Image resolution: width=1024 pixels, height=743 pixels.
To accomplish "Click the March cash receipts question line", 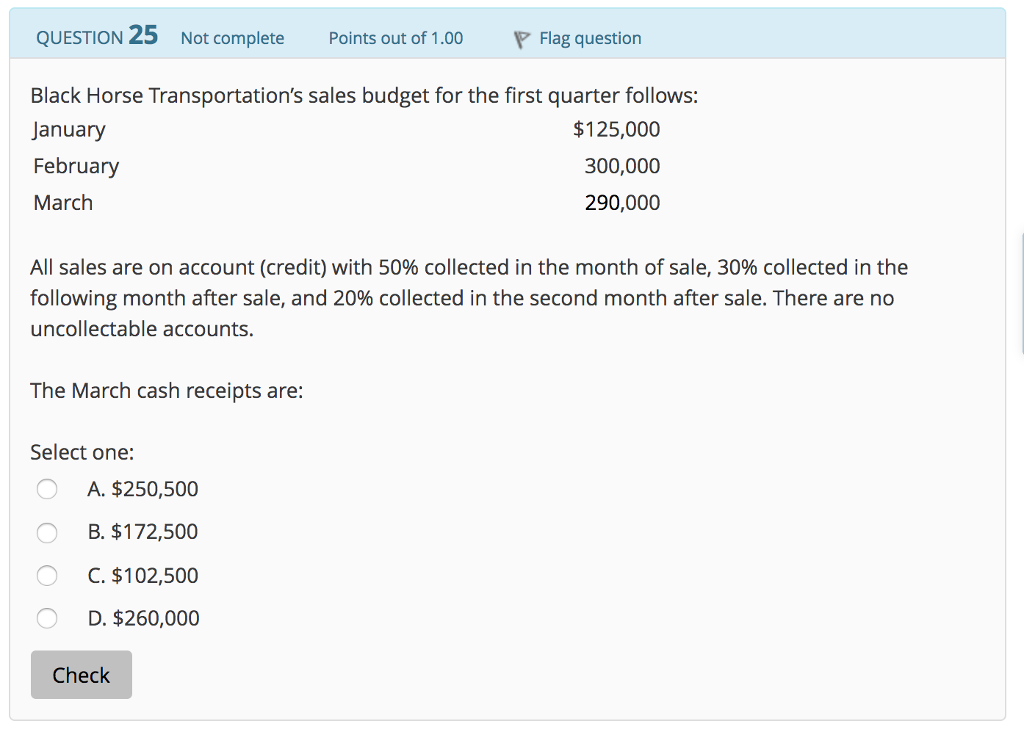I will [166, 390].
